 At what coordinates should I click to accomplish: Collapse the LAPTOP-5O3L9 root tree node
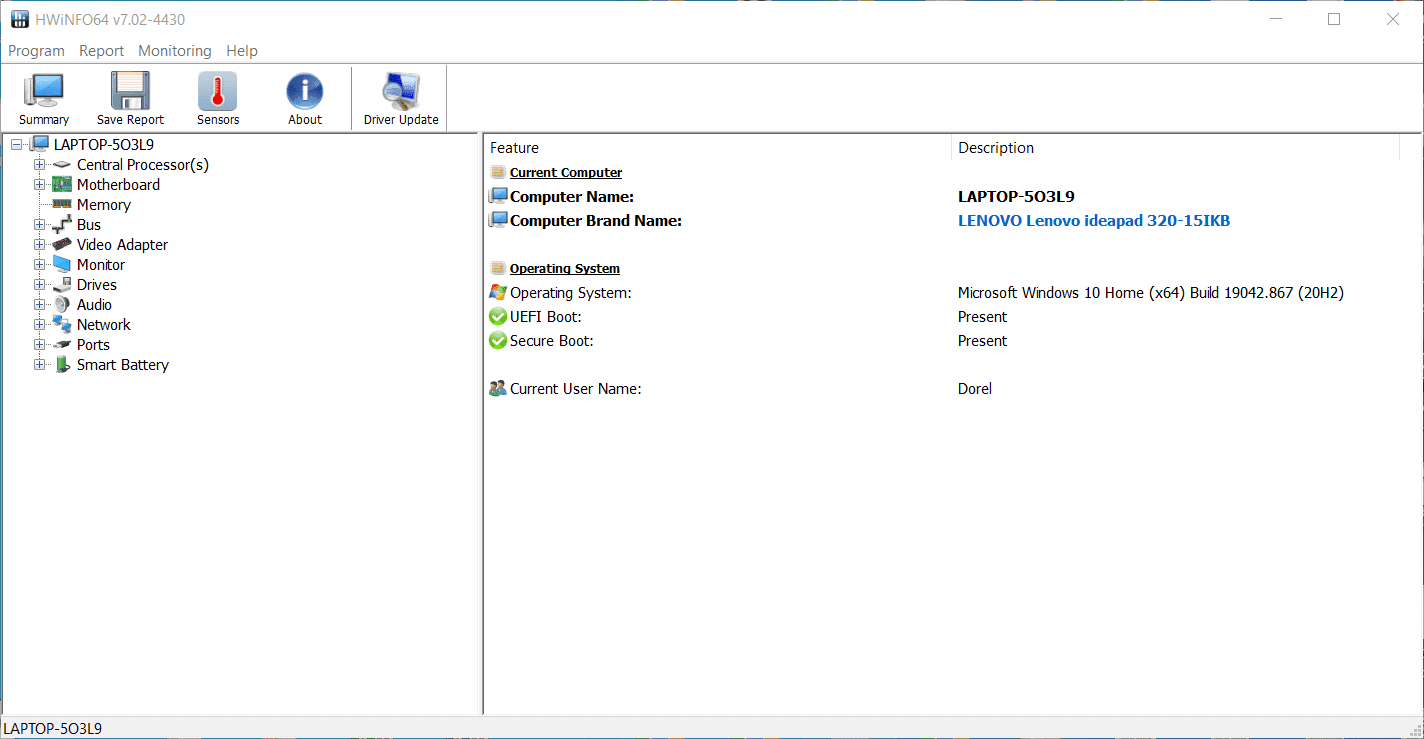click(16, 145)
